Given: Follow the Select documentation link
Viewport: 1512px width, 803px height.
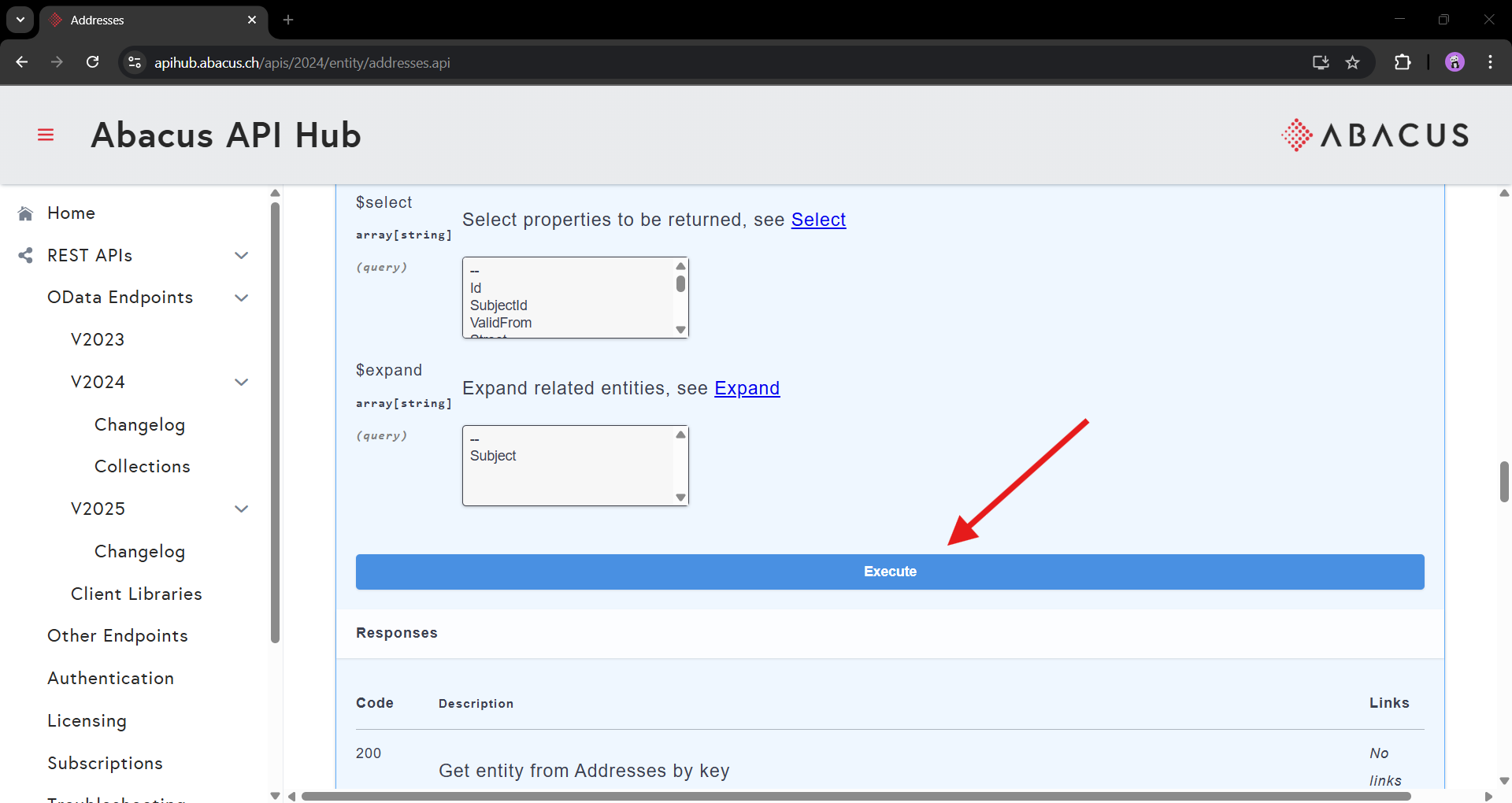Looking at the screenshot, I should click(x=818, y=220).
